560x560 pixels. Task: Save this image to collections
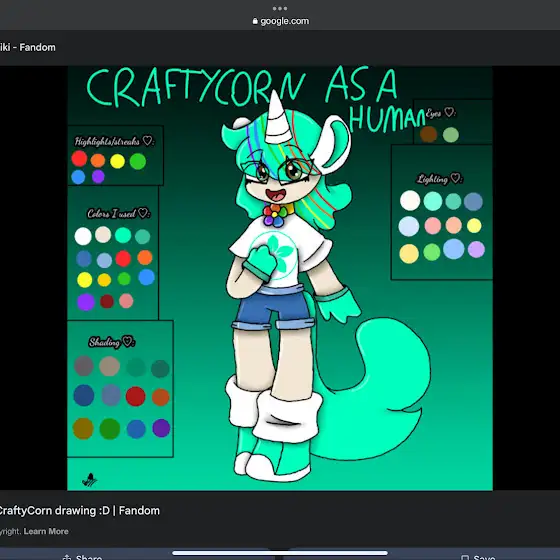(478, 557)
